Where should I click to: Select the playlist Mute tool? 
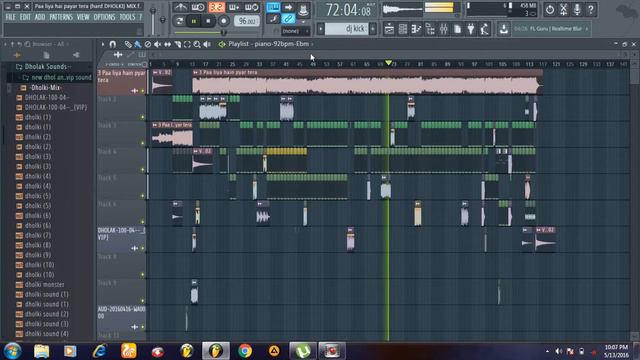(158, 44)
